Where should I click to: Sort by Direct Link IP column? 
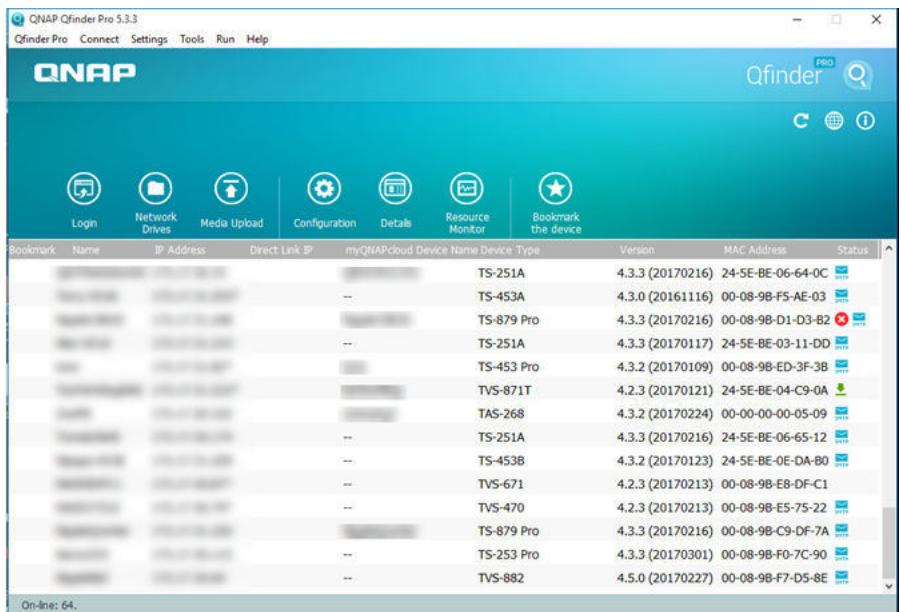click(x=281, y=250)
